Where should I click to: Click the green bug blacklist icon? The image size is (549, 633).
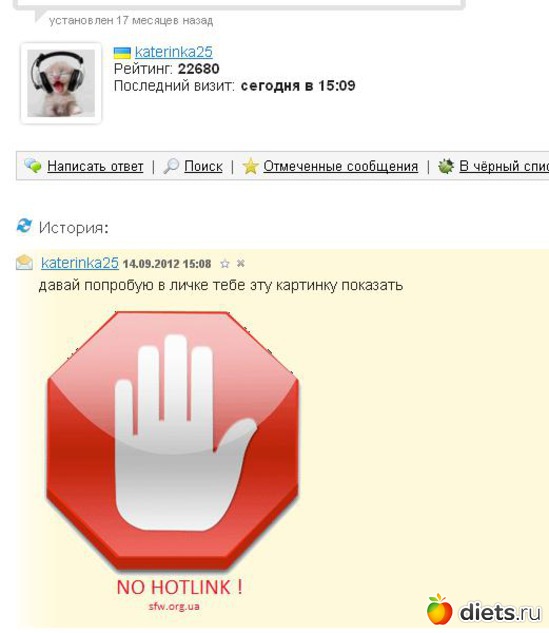[446, 166]
